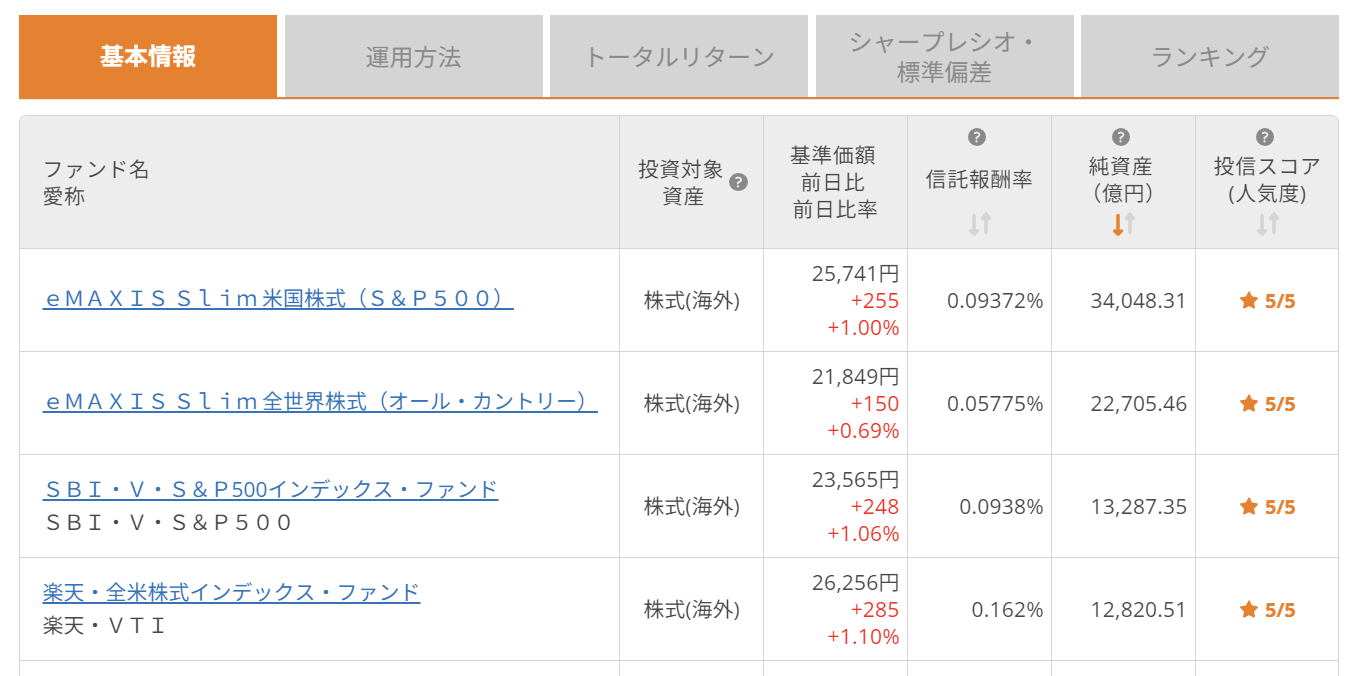The height and width of the screenshot is (676, 1350).
Task: Select the トータルリターン tab
Action: 679,57
